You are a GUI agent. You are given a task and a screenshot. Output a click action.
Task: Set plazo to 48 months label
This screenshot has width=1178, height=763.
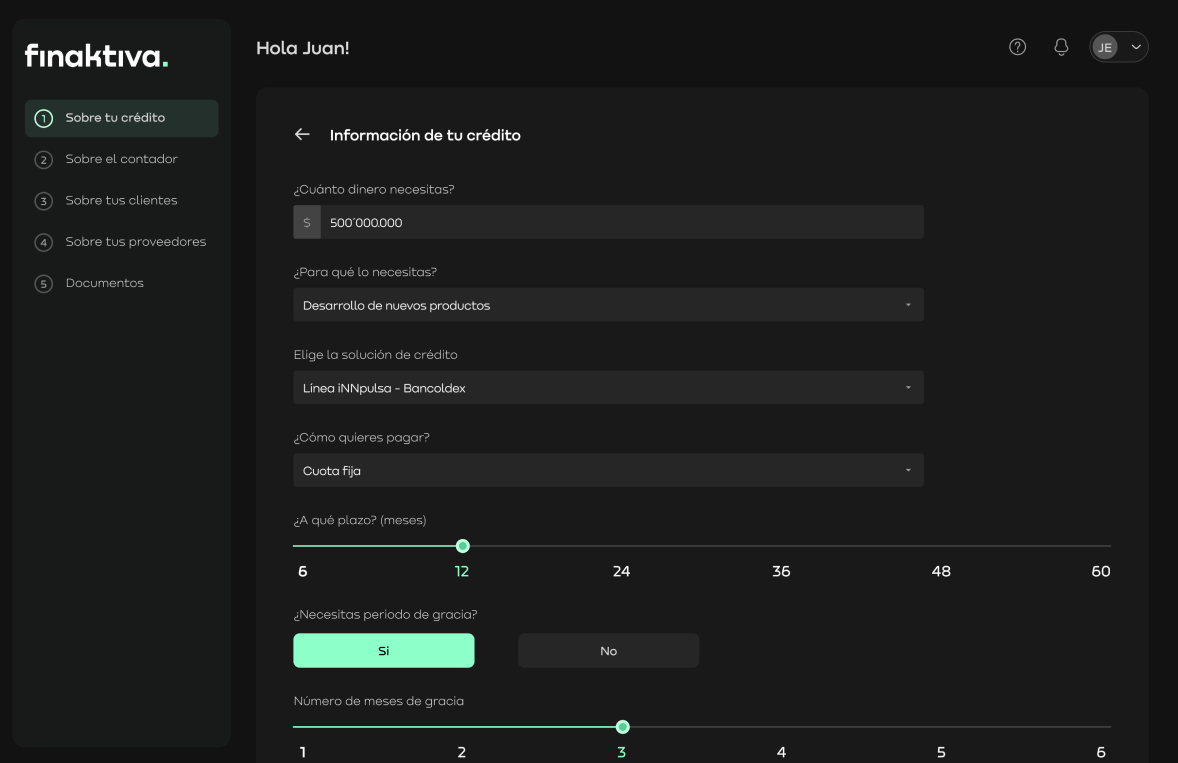[941, 571]
